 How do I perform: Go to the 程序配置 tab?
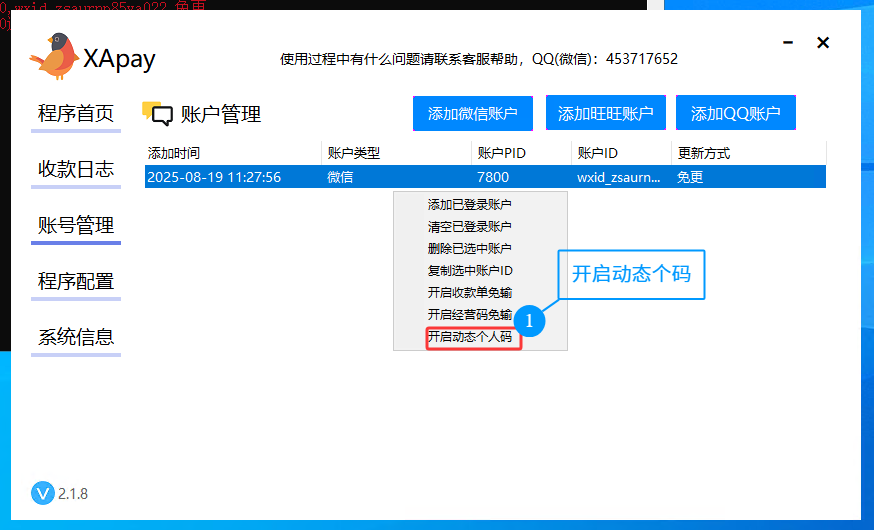coord(76,282)
